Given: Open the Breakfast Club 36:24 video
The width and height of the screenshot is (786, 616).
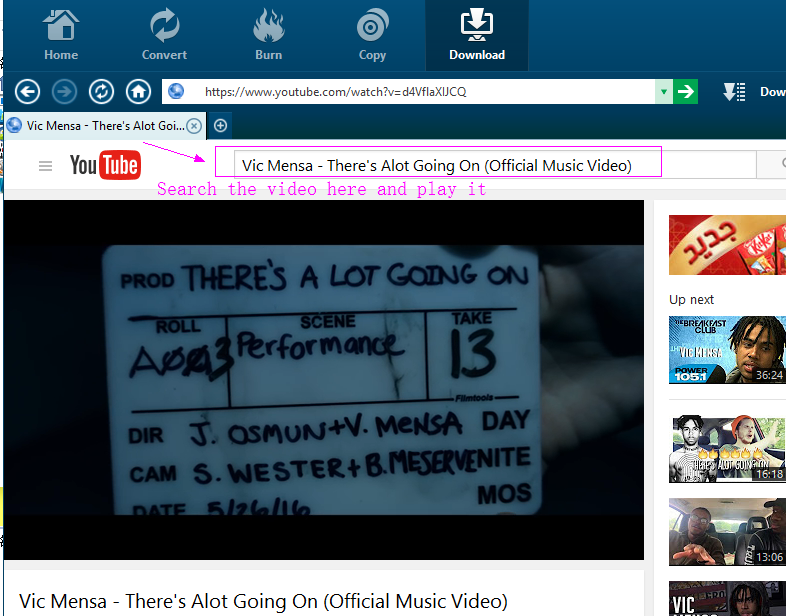Looking at the screenshot, I should click(x=727, y=350).
